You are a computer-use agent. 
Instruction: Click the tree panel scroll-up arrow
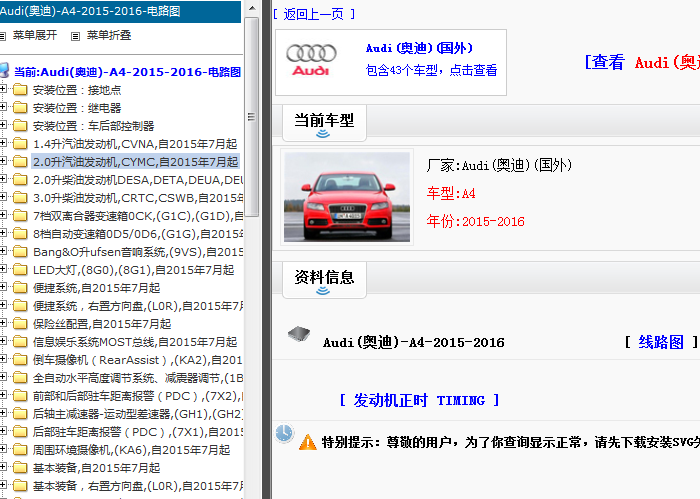(x=252, y=8)
